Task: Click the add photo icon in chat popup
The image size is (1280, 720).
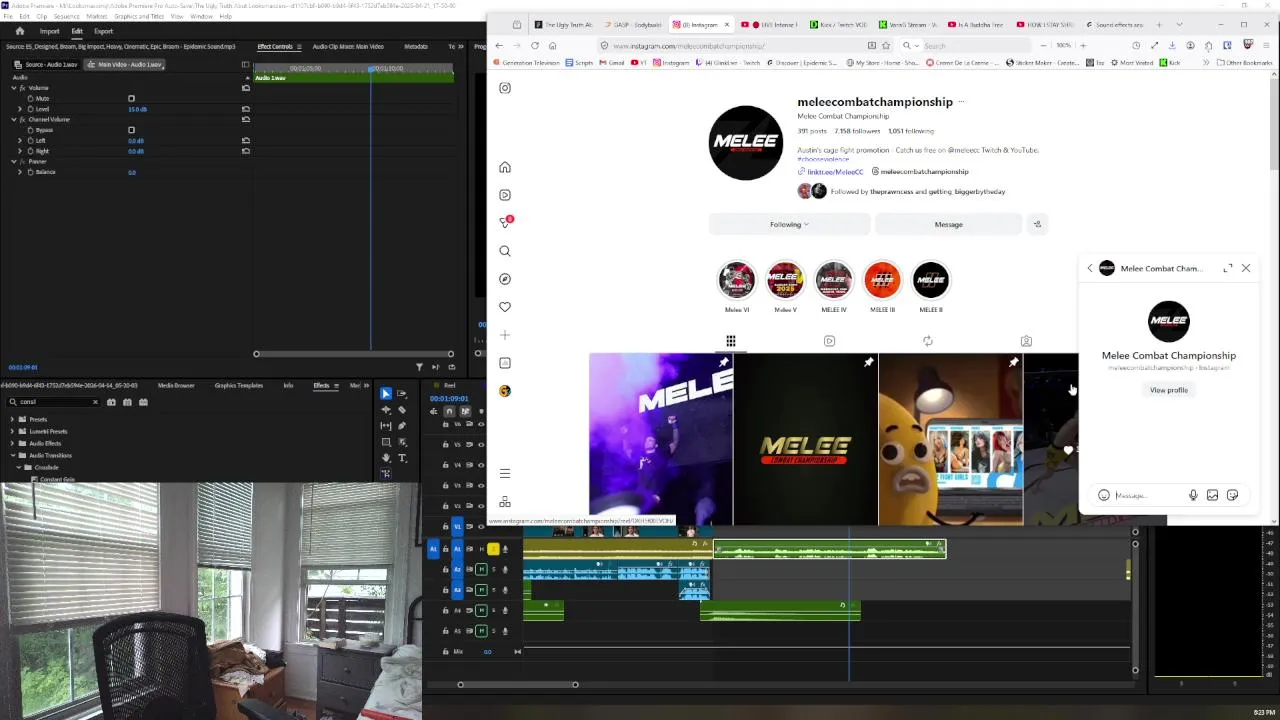Action: 1213,495
